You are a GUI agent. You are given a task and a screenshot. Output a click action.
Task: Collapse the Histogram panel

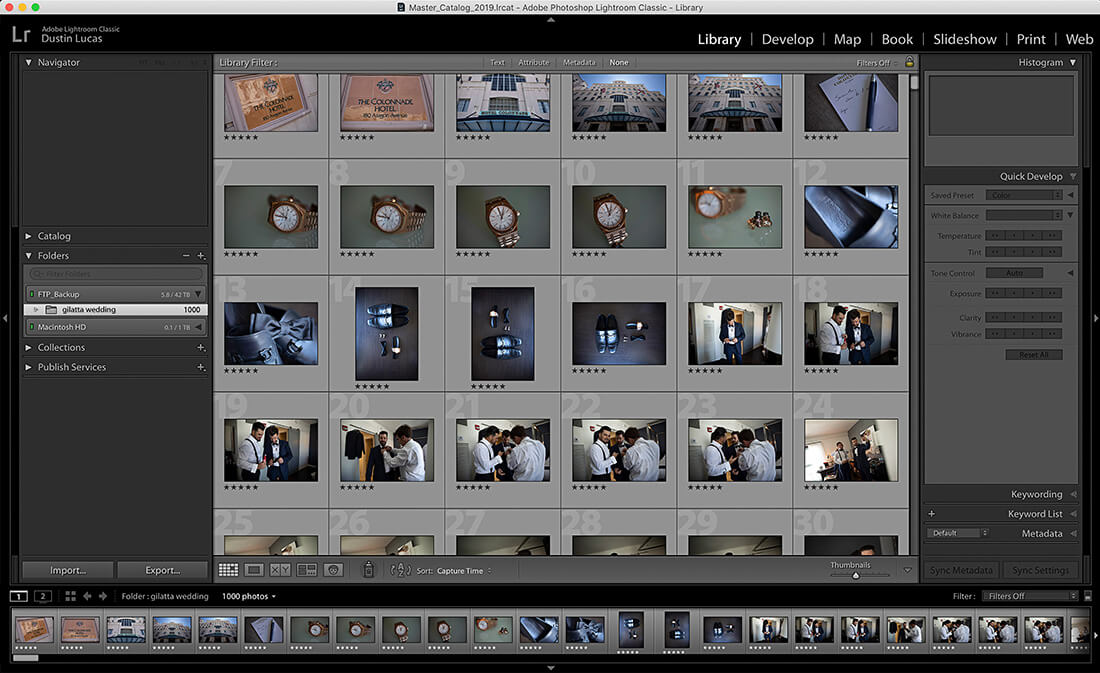point(1073,62)
